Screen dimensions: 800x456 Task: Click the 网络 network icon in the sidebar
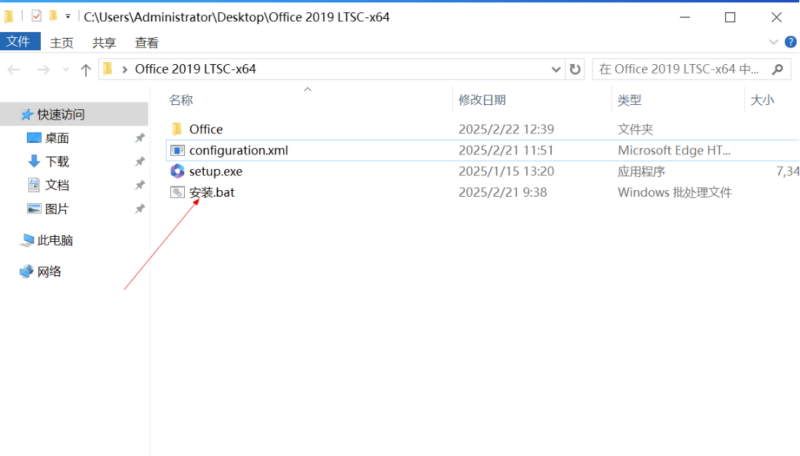coord(27,271)
